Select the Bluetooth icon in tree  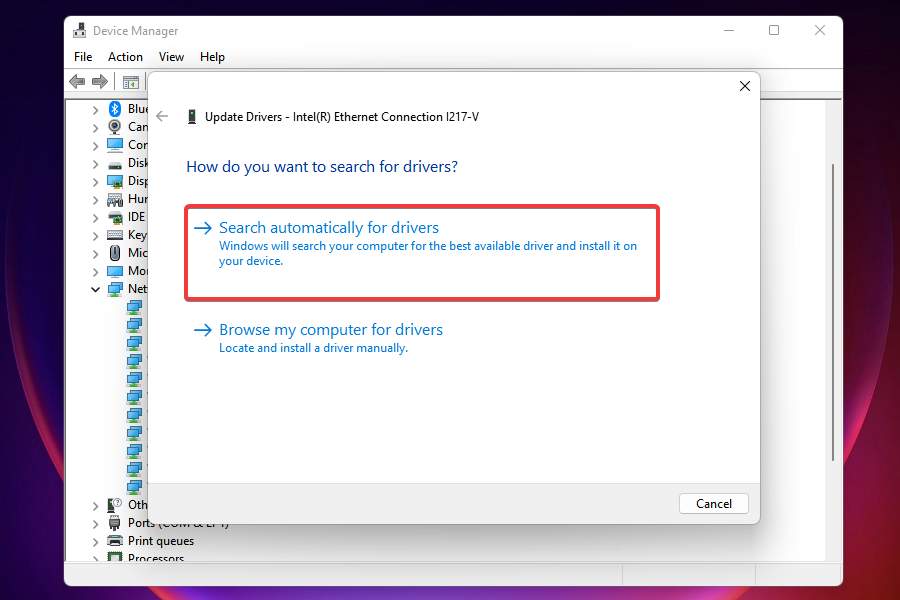tap(115, 109)
